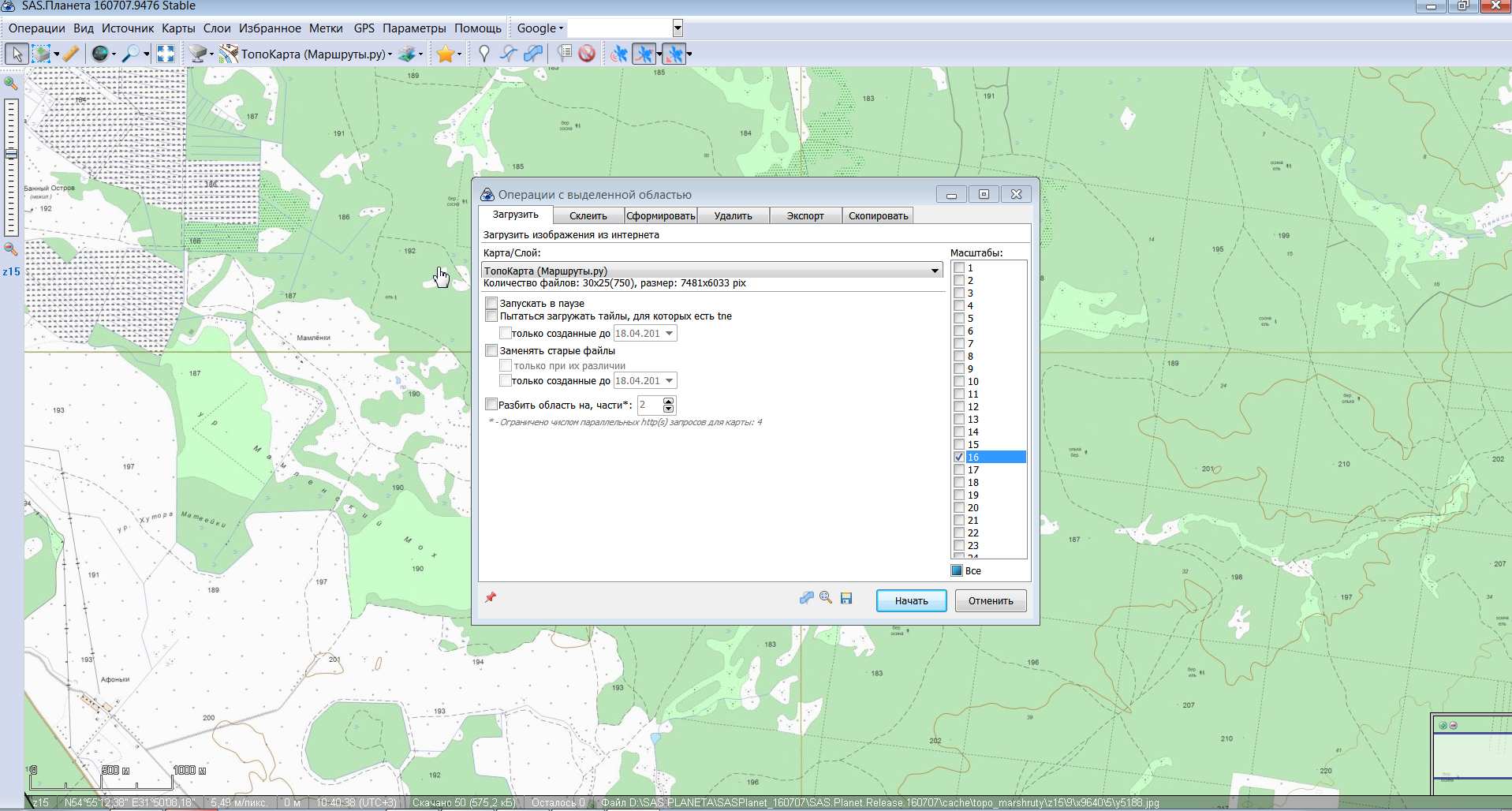1512x811 pixels.
Task: Click the fullscreen mode toolbar icon
Action: (166, 54)
